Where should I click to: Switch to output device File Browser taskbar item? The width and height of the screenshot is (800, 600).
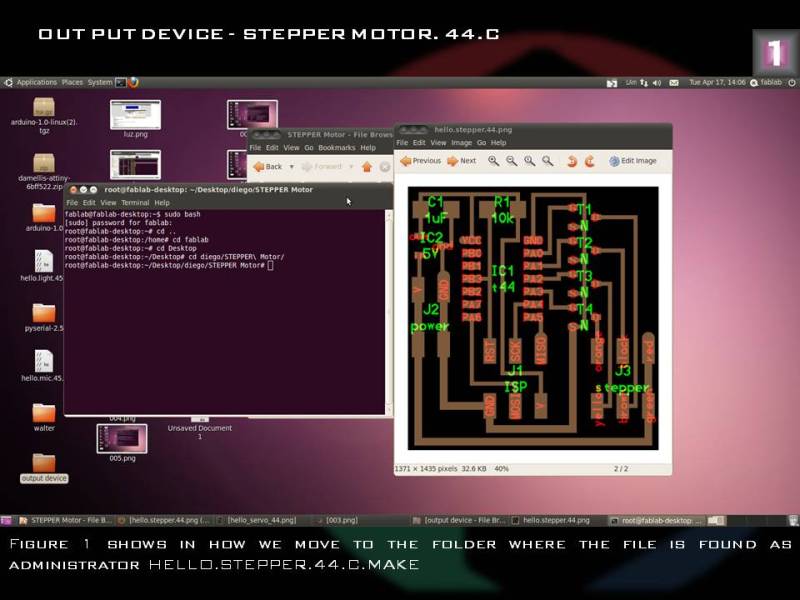(x=458, y=520)
